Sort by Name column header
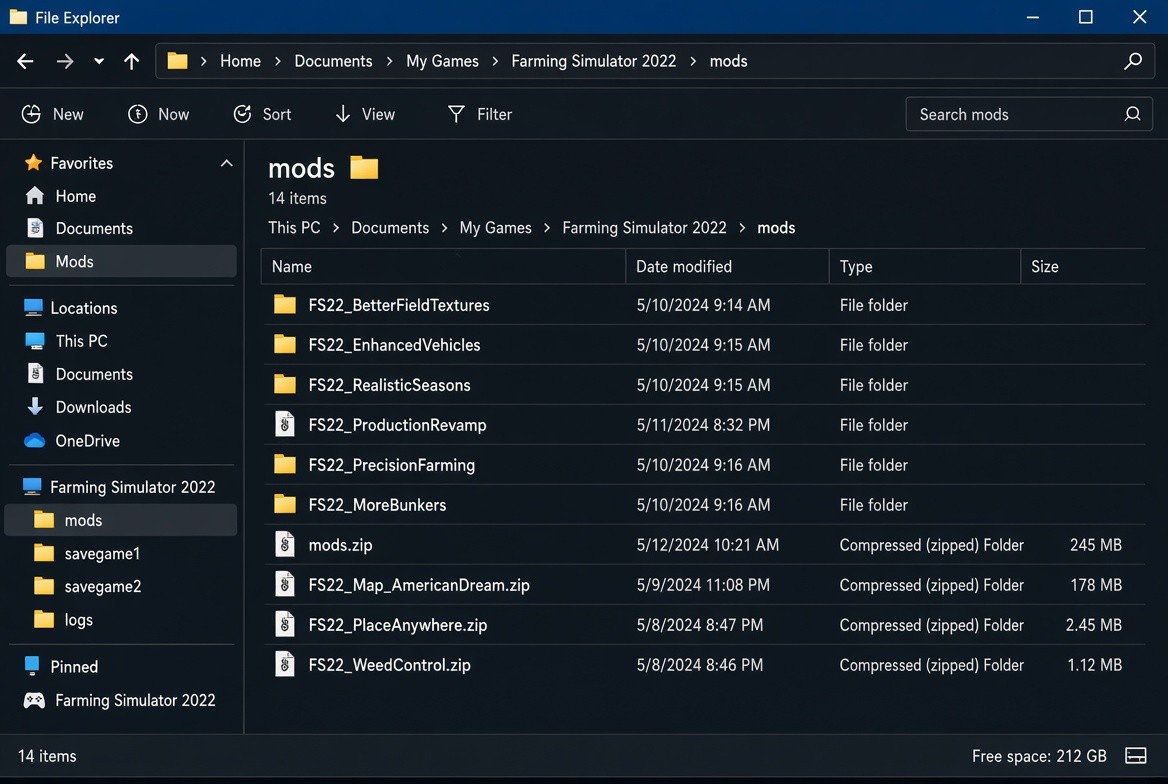The height and width of the screenshot is (784, 1168). pos(443,266)
